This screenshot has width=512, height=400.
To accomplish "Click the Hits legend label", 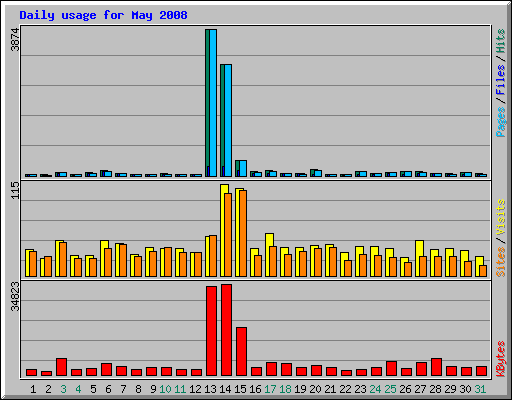I will 501,41.
